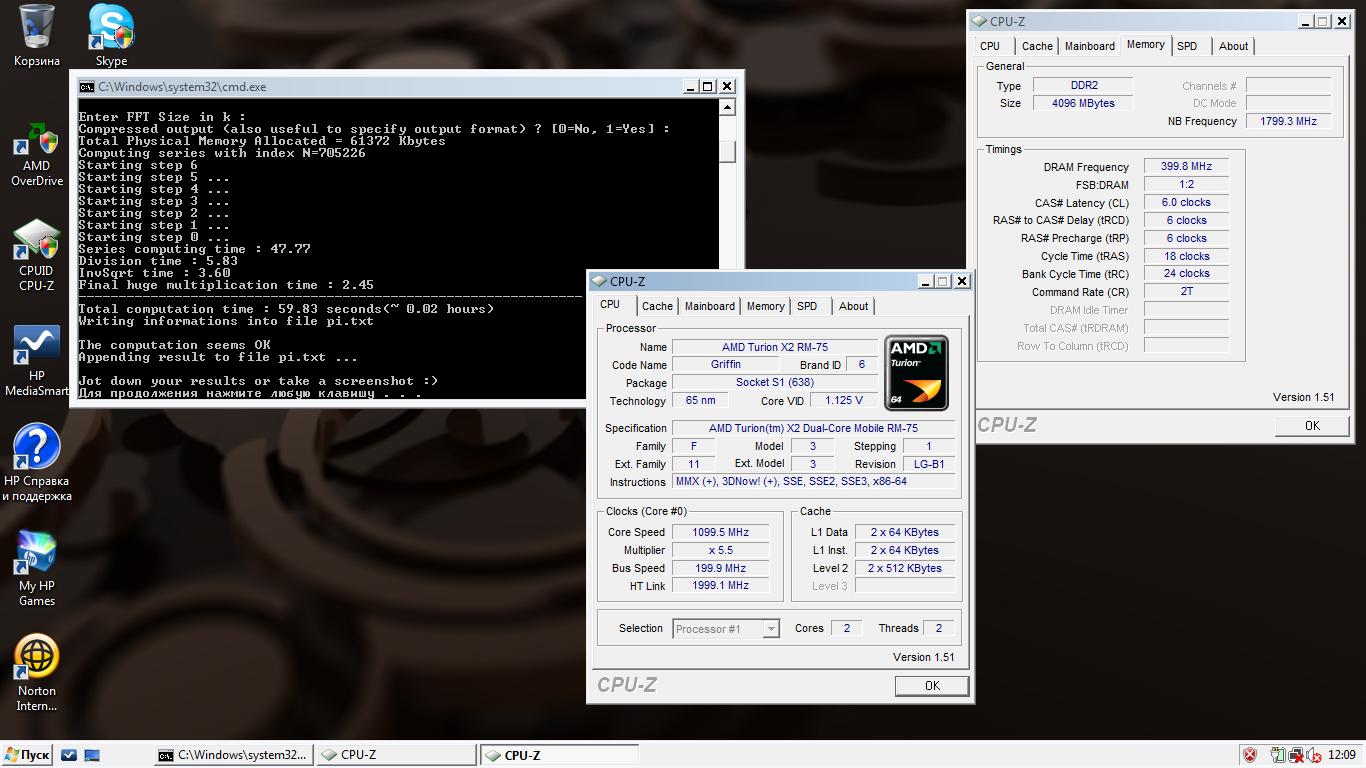The image size is (1366, 768).
Task: Click the cmd.exe title bar system icon
Action: (x=87, y=87)
